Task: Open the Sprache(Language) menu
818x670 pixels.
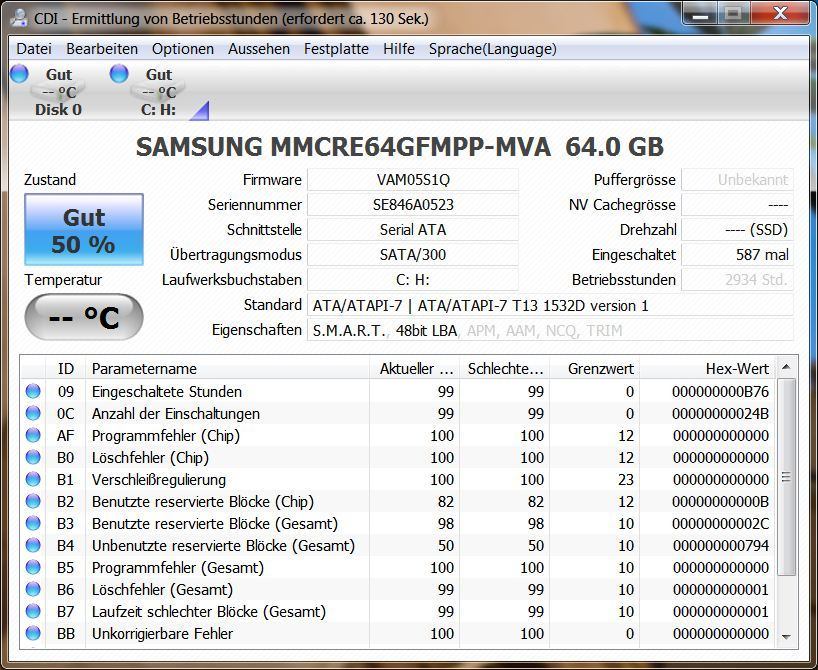Action: [492, 49]
